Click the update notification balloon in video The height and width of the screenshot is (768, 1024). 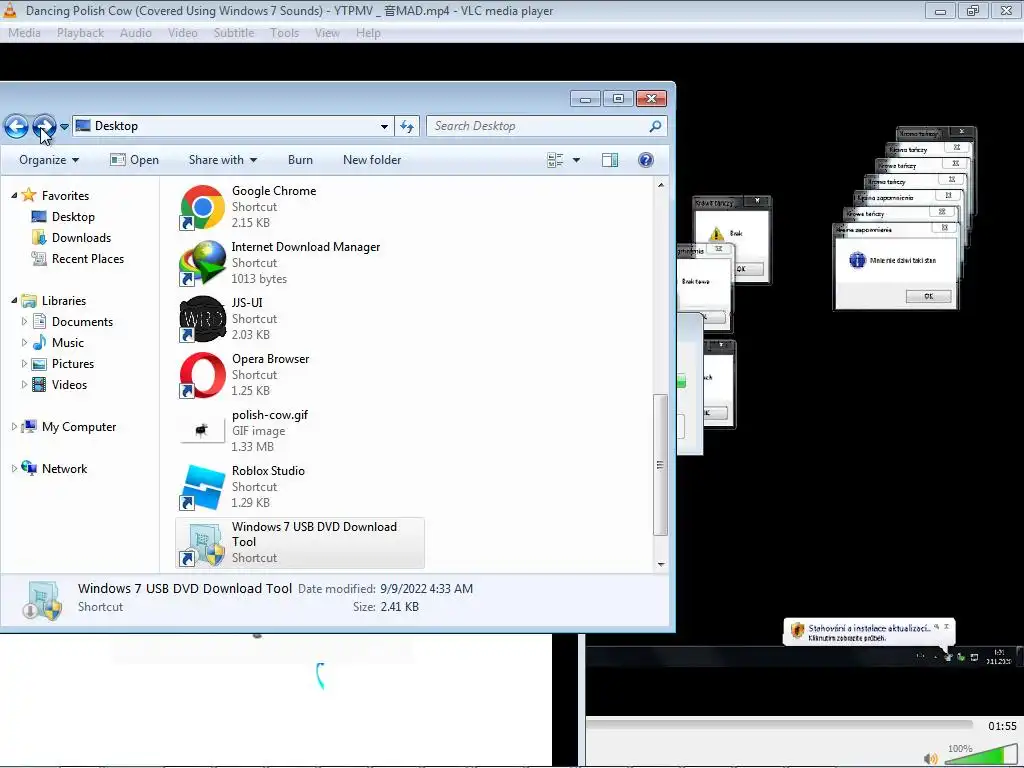[869, 632]
